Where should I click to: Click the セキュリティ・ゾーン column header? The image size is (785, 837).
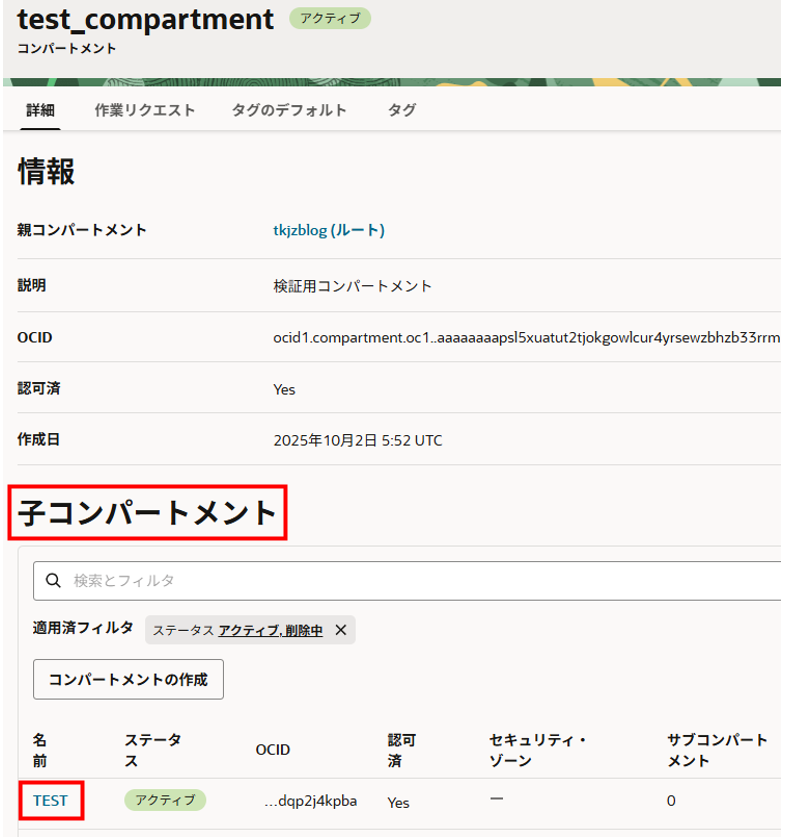[x=537, y=749]
